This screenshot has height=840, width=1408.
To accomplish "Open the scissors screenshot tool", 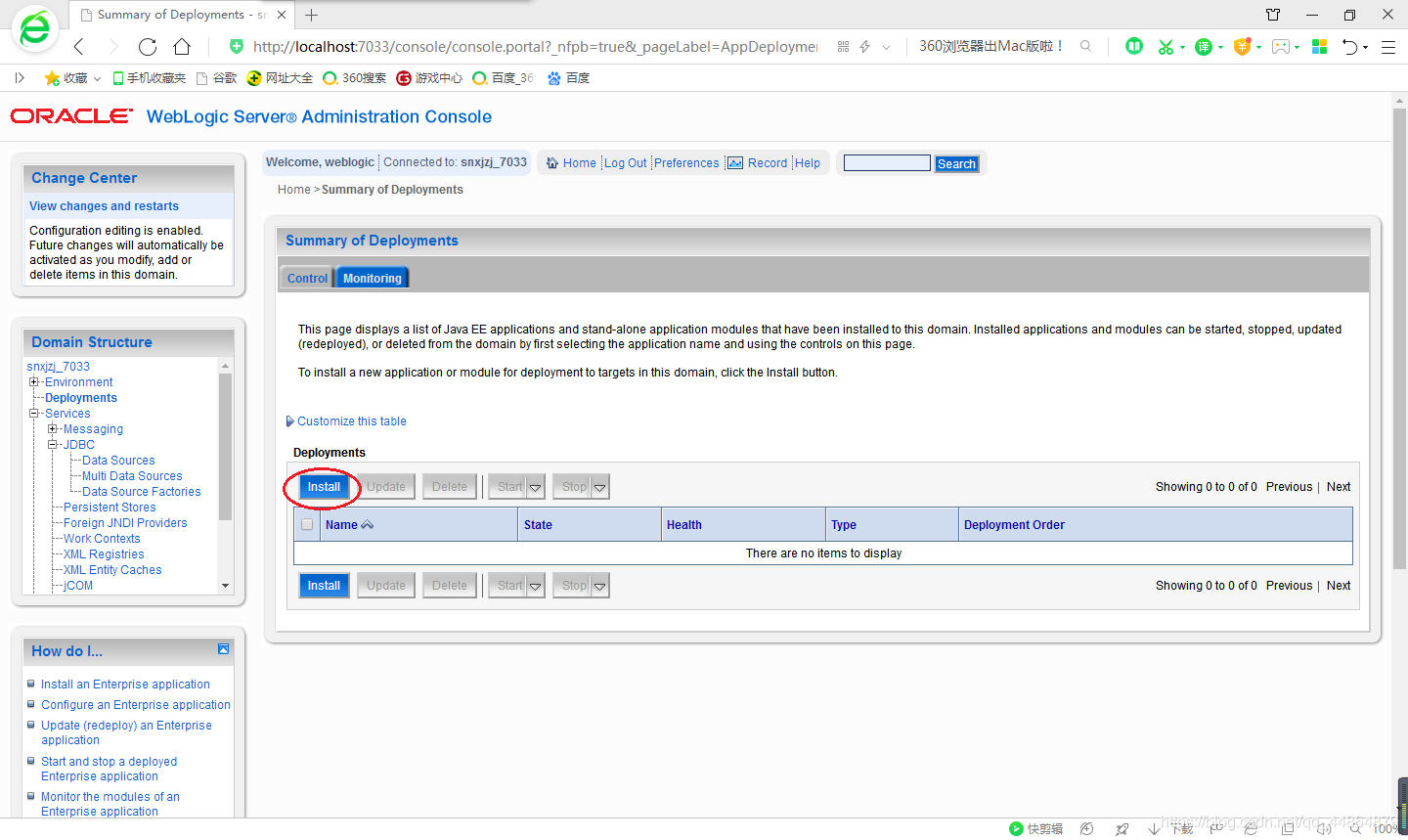I will coord(1165,46).
